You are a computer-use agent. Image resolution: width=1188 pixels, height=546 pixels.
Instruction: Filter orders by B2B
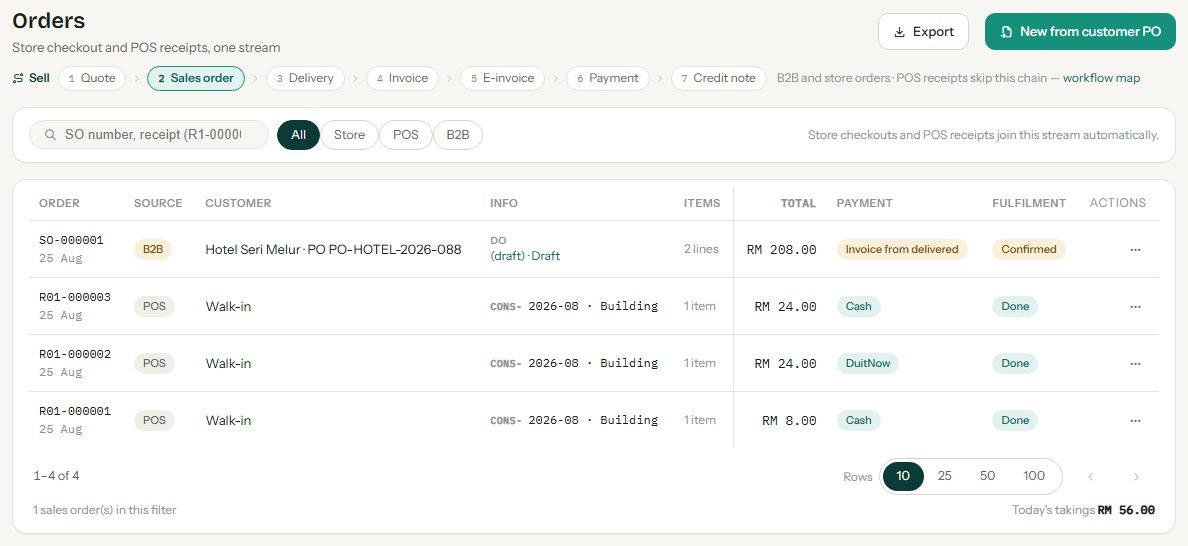coord(458,135)
